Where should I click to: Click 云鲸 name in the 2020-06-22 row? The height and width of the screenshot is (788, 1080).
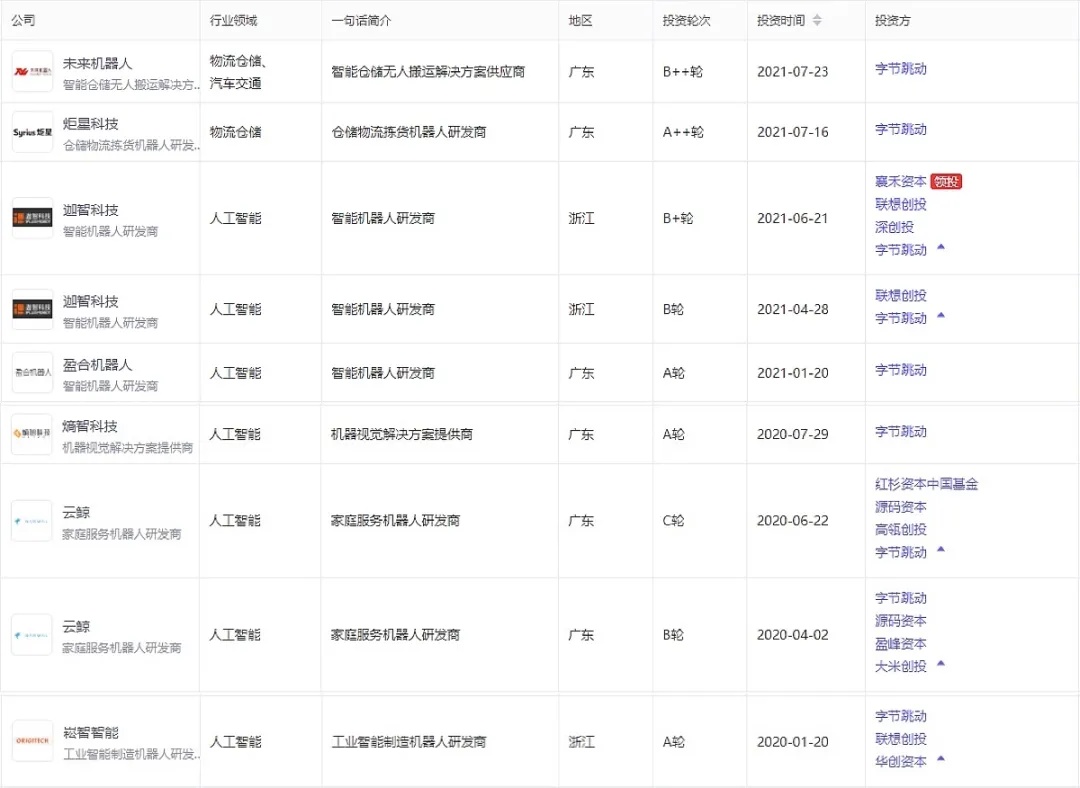point(76,512)
